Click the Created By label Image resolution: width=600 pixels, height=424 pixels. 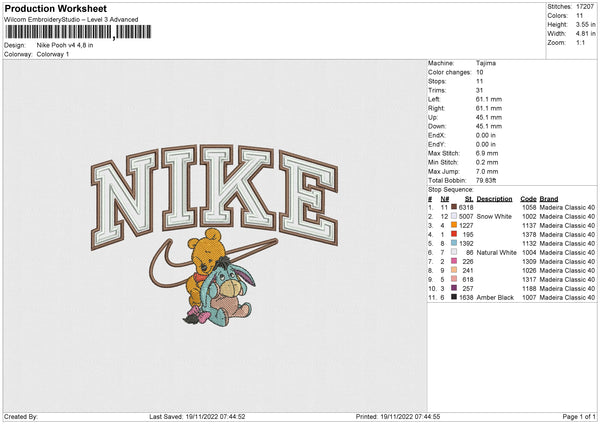pos(21,417)
